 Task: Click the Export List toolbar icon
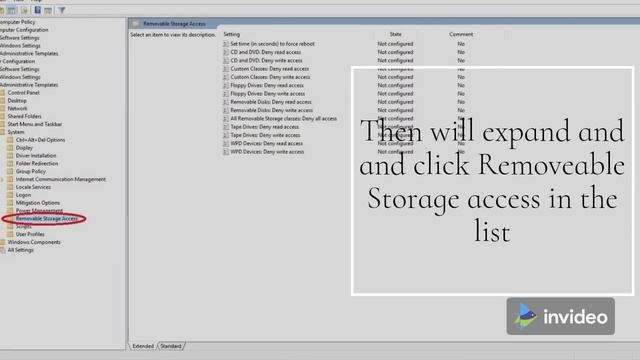click(x=24, y=10)
